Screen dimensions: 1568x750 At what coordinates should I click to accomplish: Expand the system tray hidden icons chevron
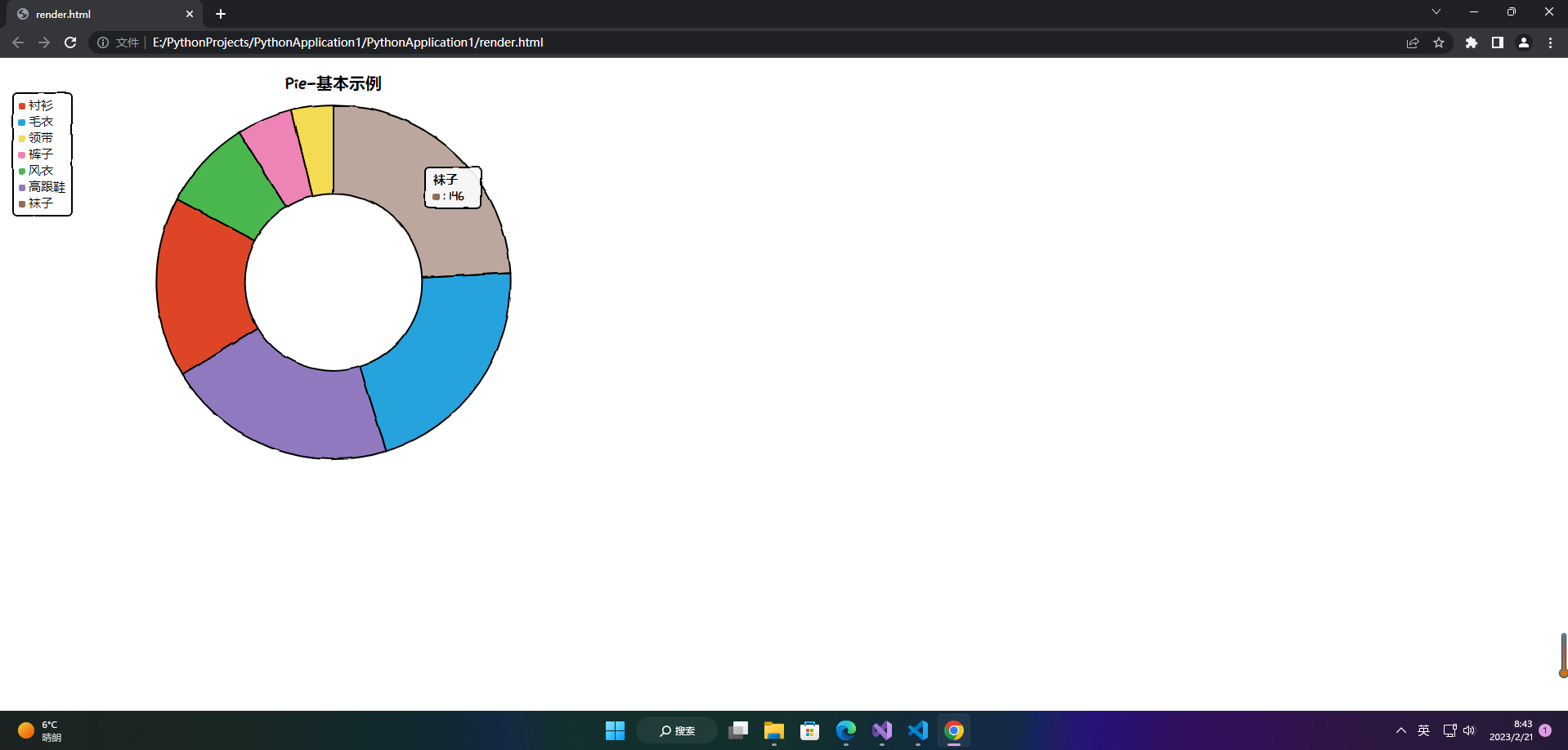(1401, 730)
